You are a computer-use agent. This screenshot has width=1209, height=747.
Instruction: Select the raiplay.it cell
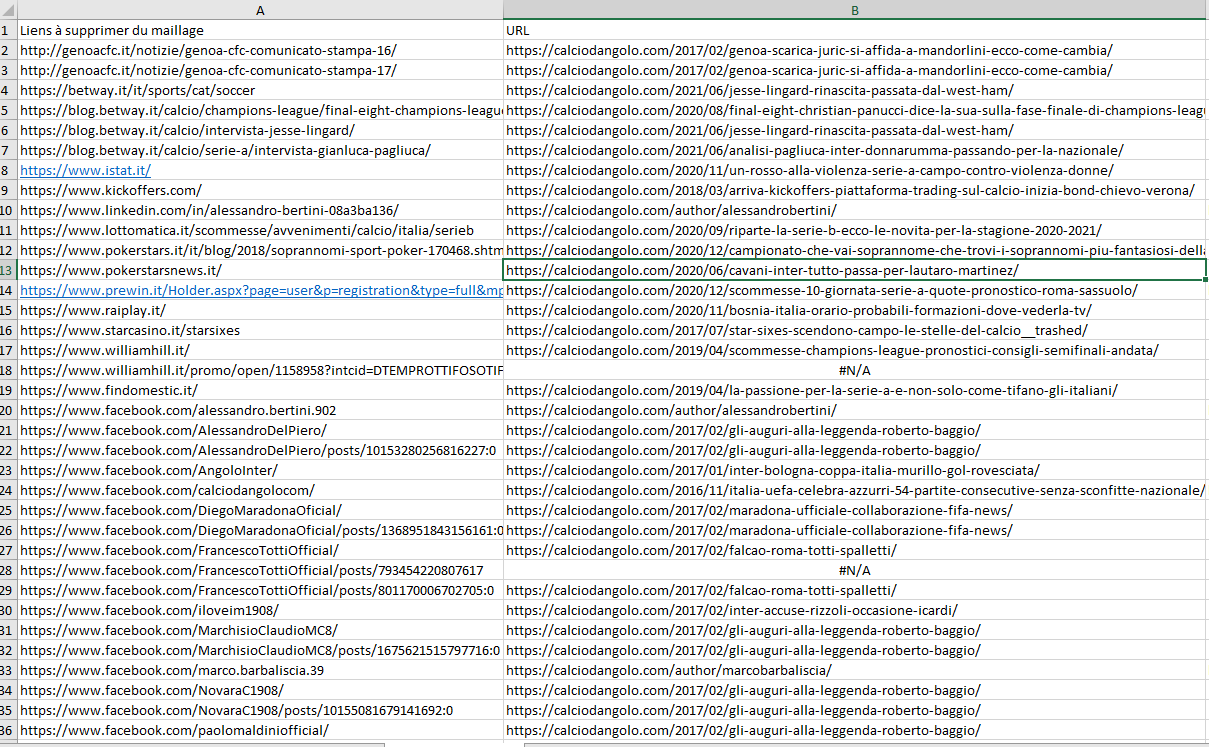tap(93, 310)
